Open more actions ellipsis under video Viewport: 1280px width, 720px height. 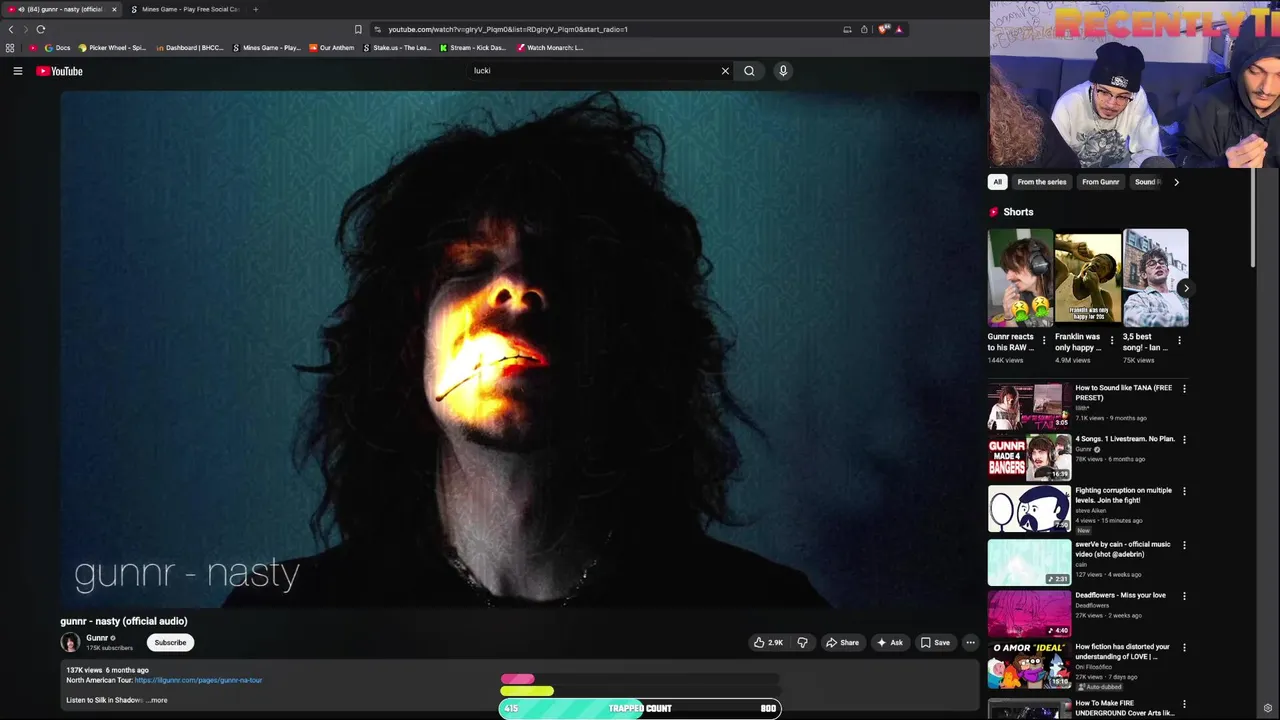click(x=970, y=642)
